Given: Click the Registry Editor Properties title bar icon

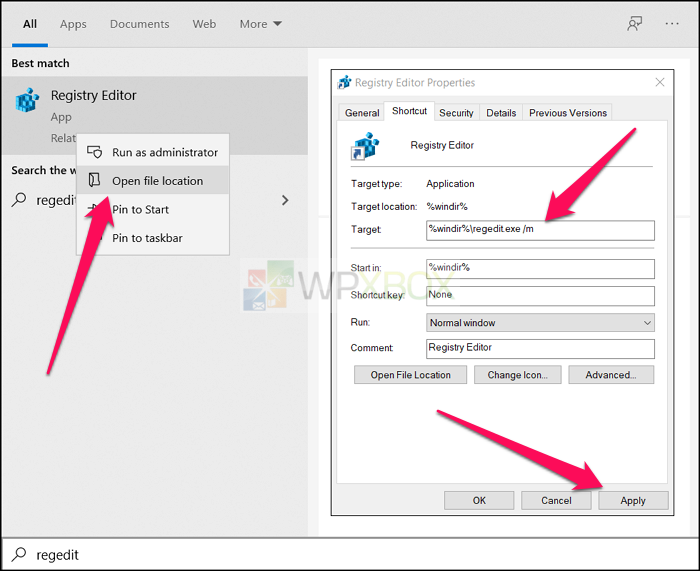Looking at the screenshot, I should (x=344, y=82).
